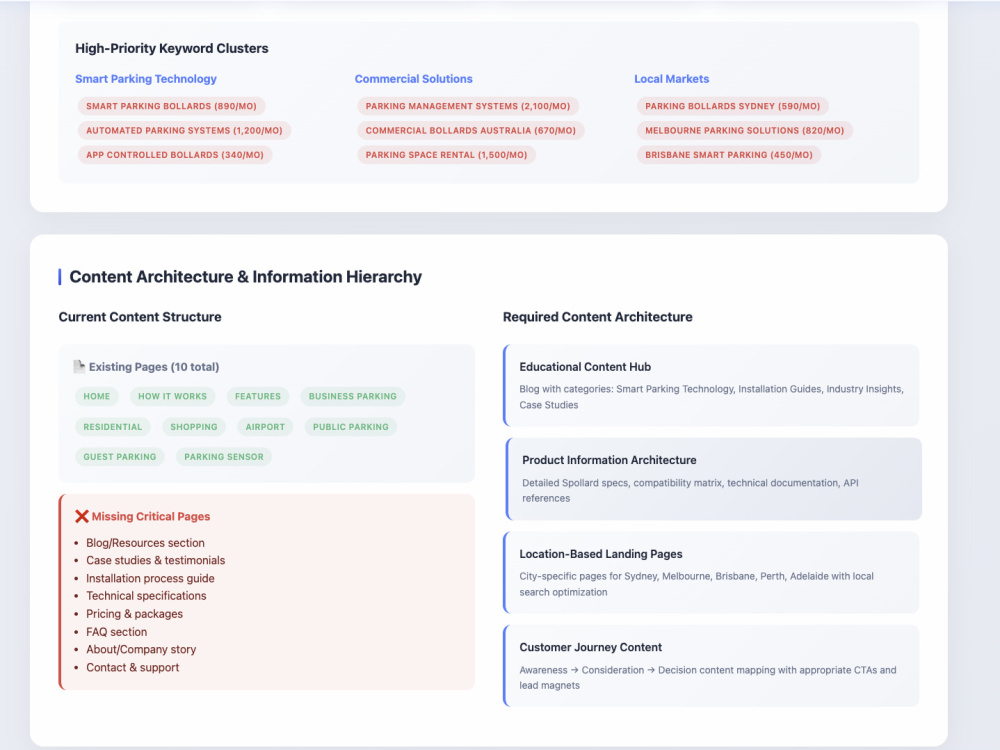The height and width of the screenshot is (750, 1000).
Task: Click the Content Architecture & Information Hierarchy heading
Action: [x=246, y=277]
